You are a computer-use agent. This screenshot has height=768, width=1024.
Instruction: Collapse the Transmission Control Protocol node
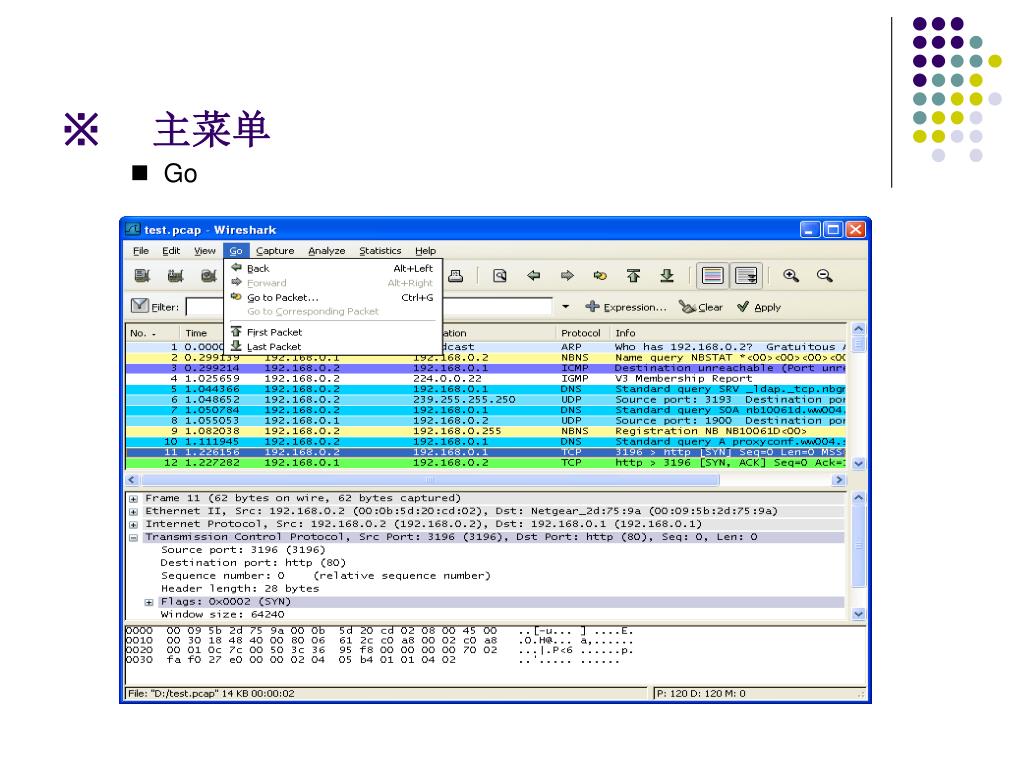133,537
